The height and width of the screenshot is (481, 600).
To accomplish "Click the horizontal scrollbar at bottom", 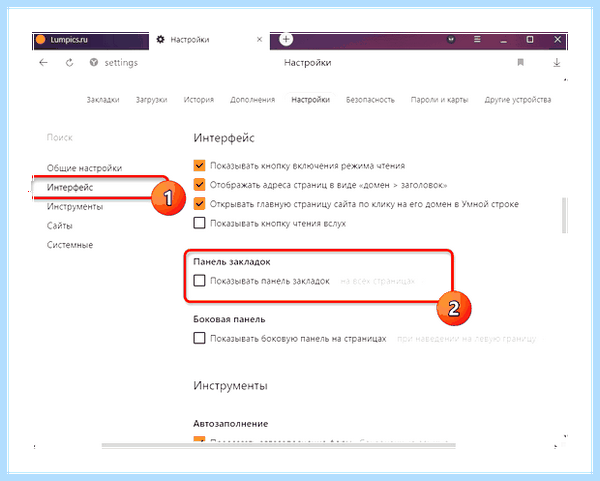I will coord(279,445).
